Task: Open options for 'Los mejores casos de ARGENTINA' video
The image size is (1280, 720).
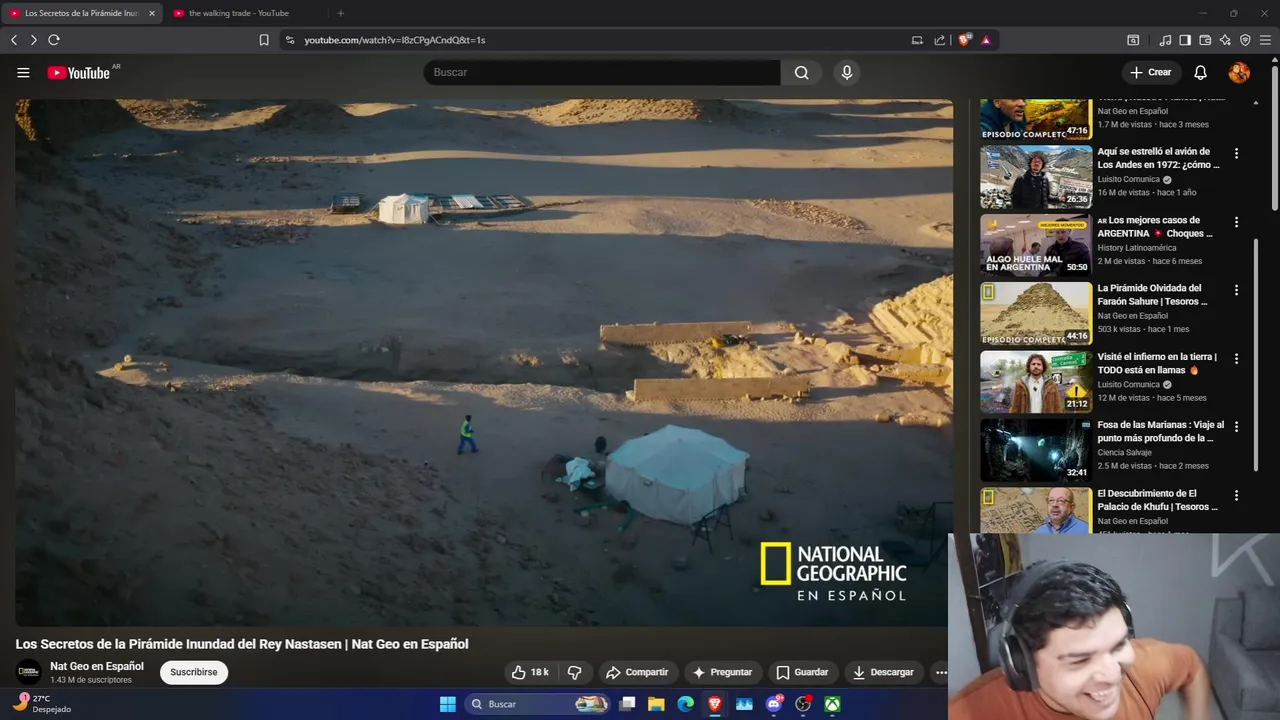Action: coord(1236,222)
